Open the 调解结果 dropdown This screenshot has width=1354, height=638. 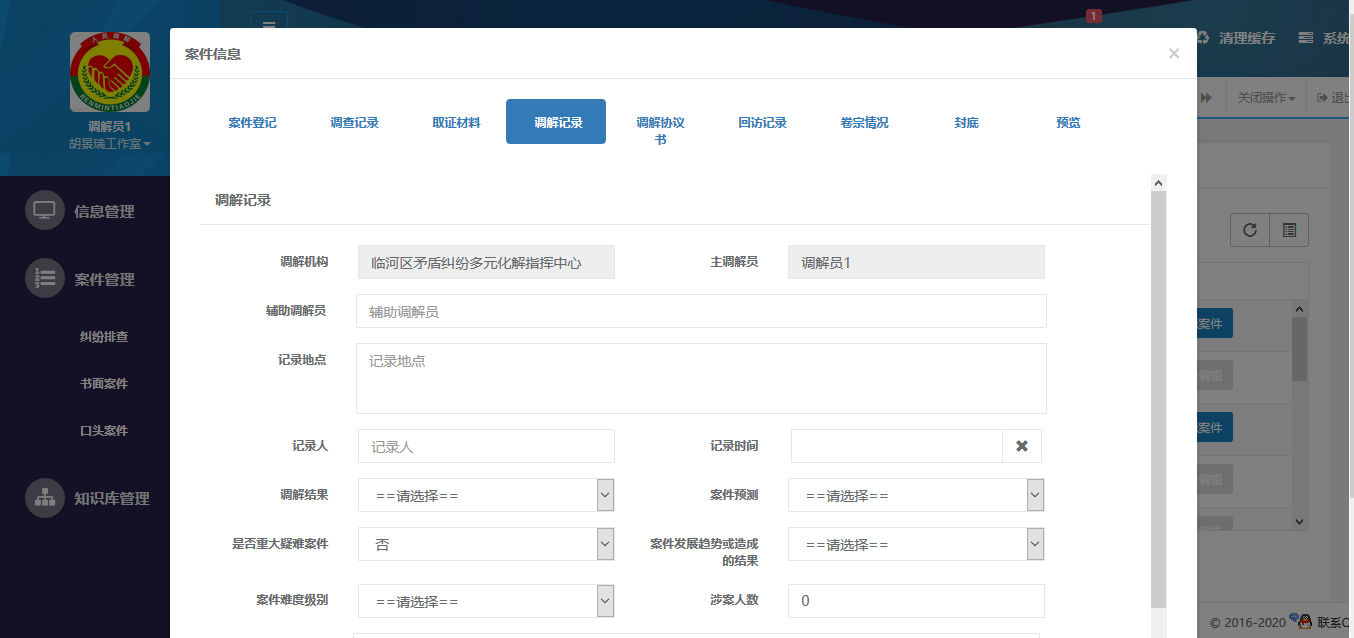pyautogui.click(x=486, y=494)
